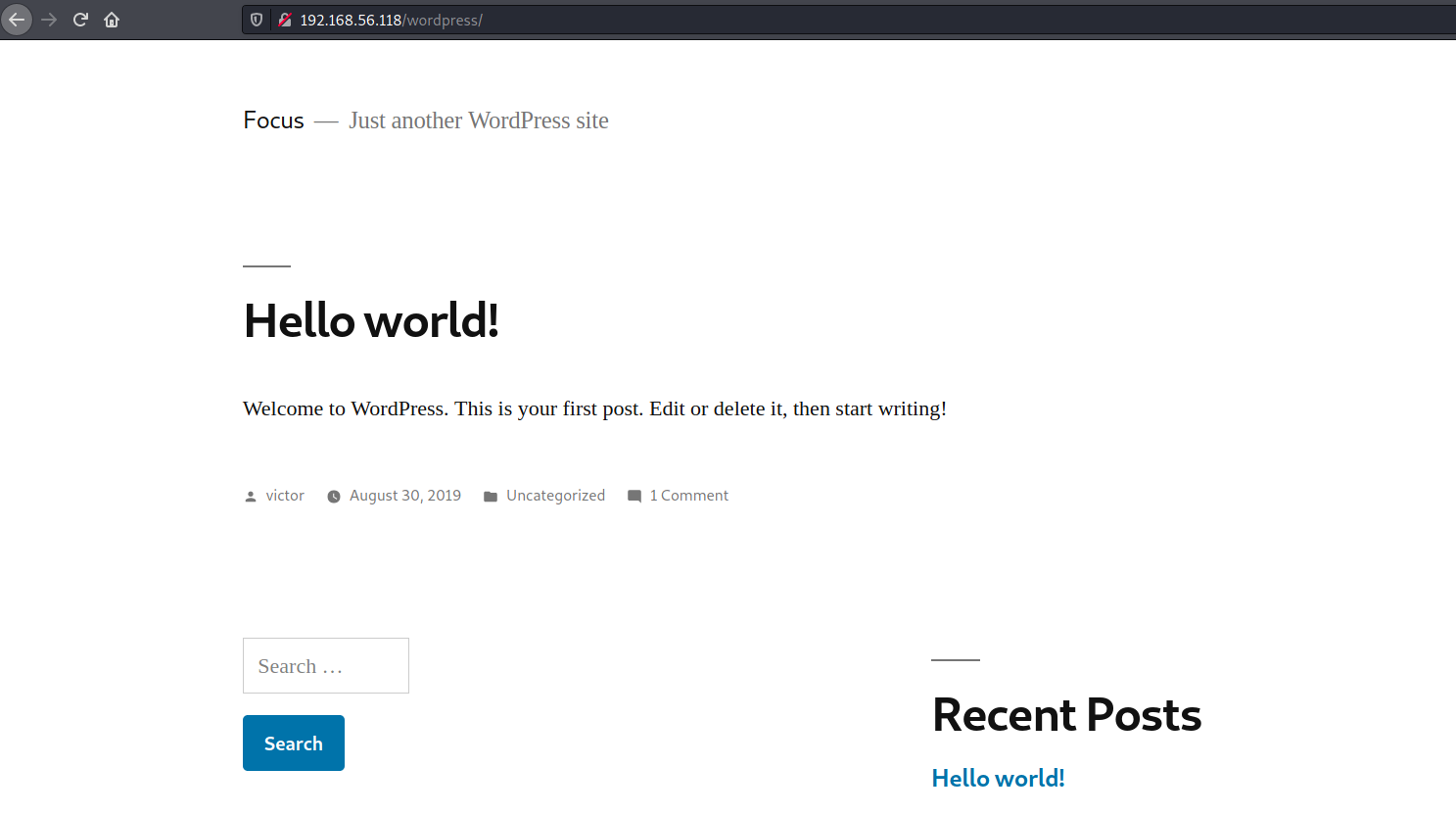View posts by author victor
The image size is (1456, 815).
(285, 496)
